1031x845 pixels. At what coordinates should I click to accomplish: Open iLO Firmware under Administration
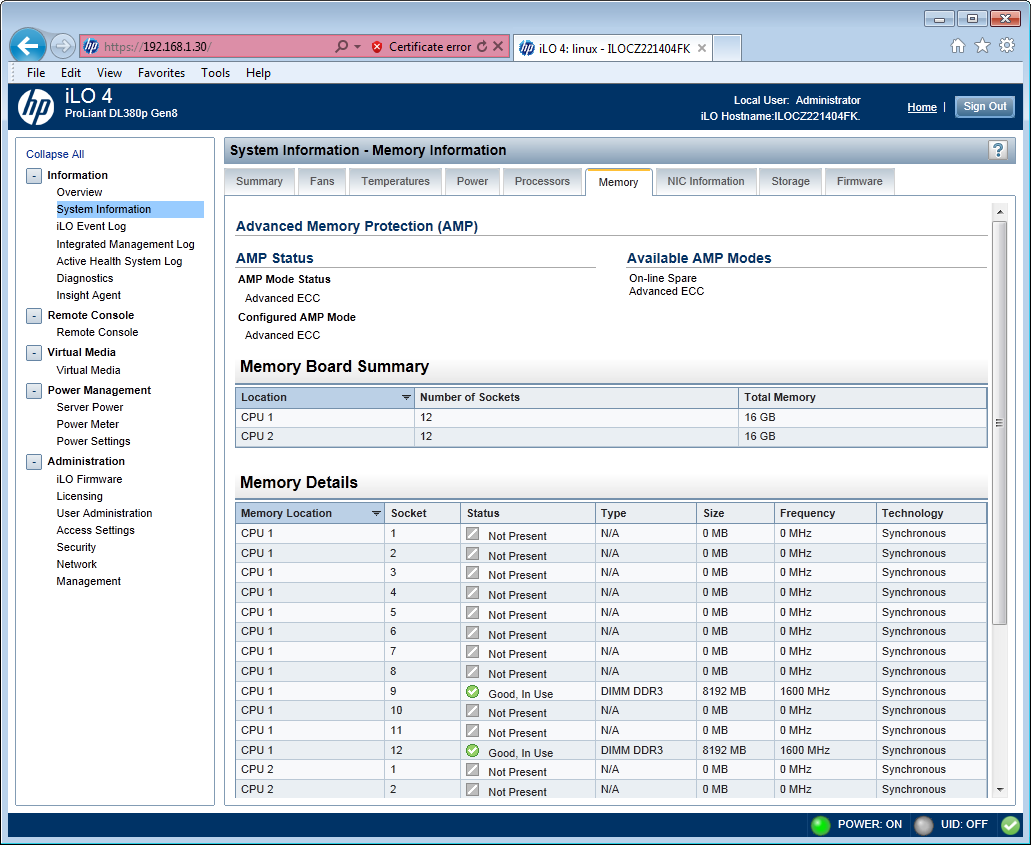click(89, 479)
